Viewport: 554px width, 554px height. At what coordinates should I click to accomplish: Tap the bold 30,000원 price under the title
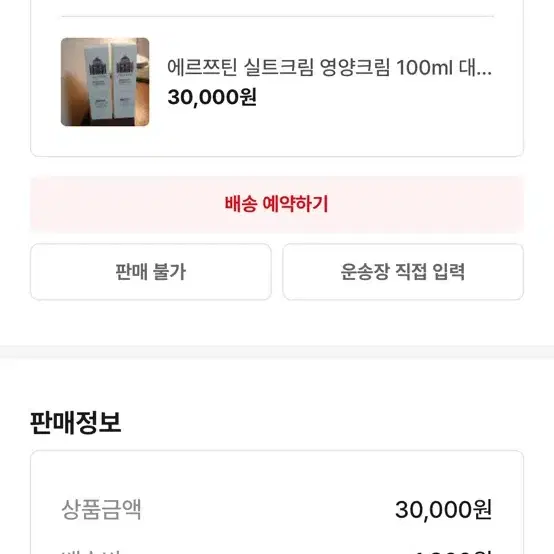coord(212,97)
